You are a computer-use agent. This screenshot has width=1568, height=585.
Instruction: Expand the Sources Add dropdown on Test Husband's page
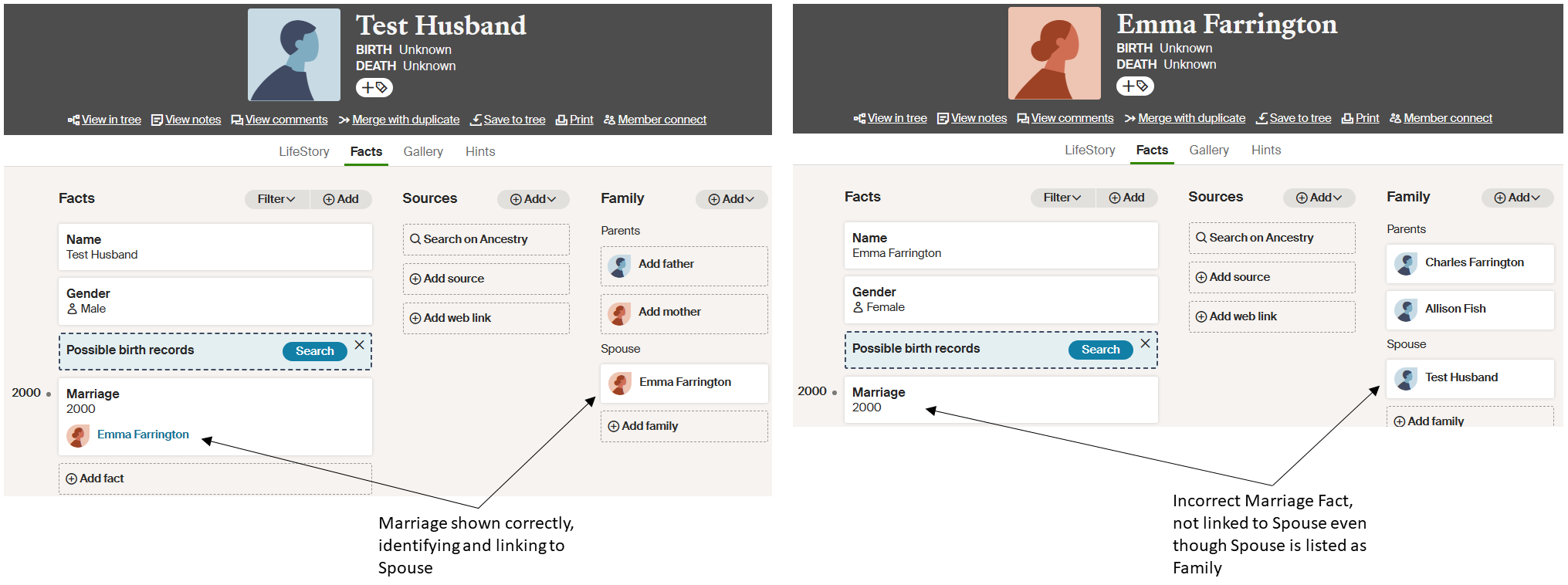pos(533,199)
